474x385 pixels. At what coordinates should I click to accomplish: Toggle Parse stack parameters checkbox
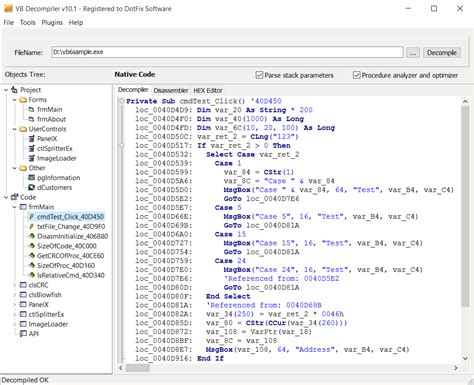click(259, 75)
